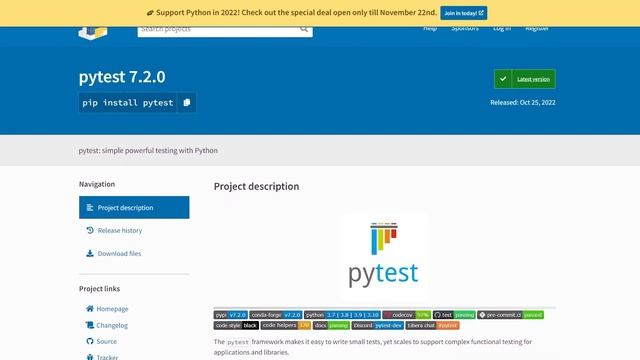This screenshot has width=640, height=360.
Task: Open the pypi v7.2.0 badge
Action: (x=231, y=315)
